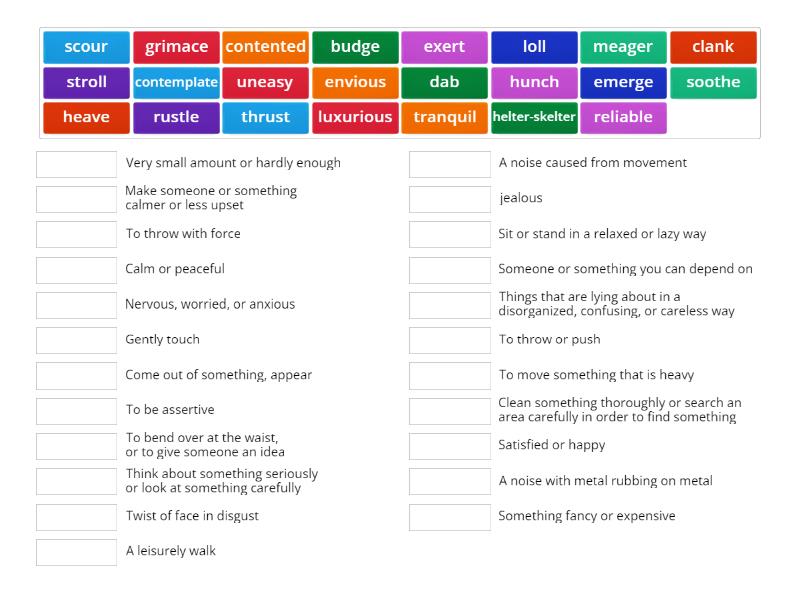Image resolution: width=800 pixels, height=600 pixels.
Task: Select the 'budge' tile
Action: [355, 46]
